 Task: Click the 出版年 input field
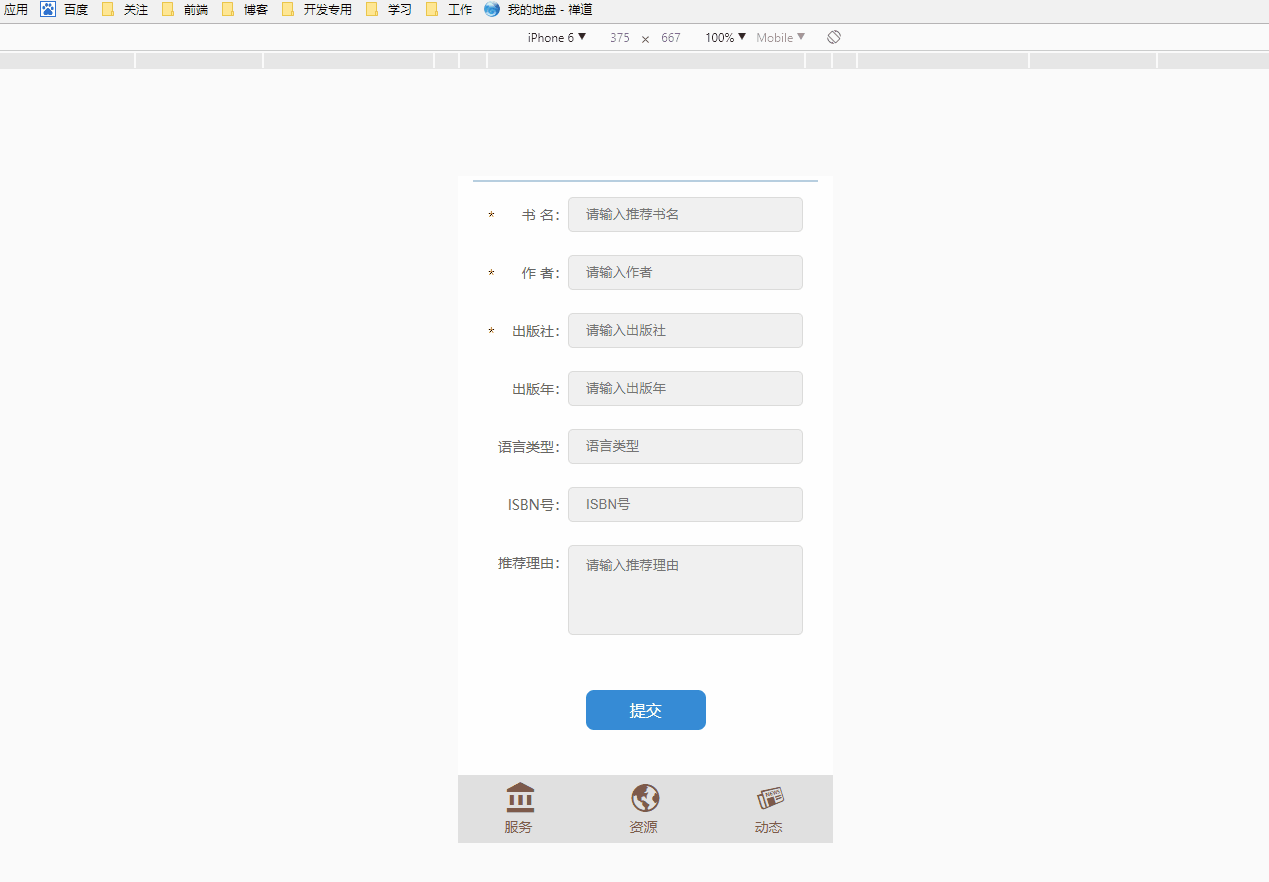tap(685, 388)
